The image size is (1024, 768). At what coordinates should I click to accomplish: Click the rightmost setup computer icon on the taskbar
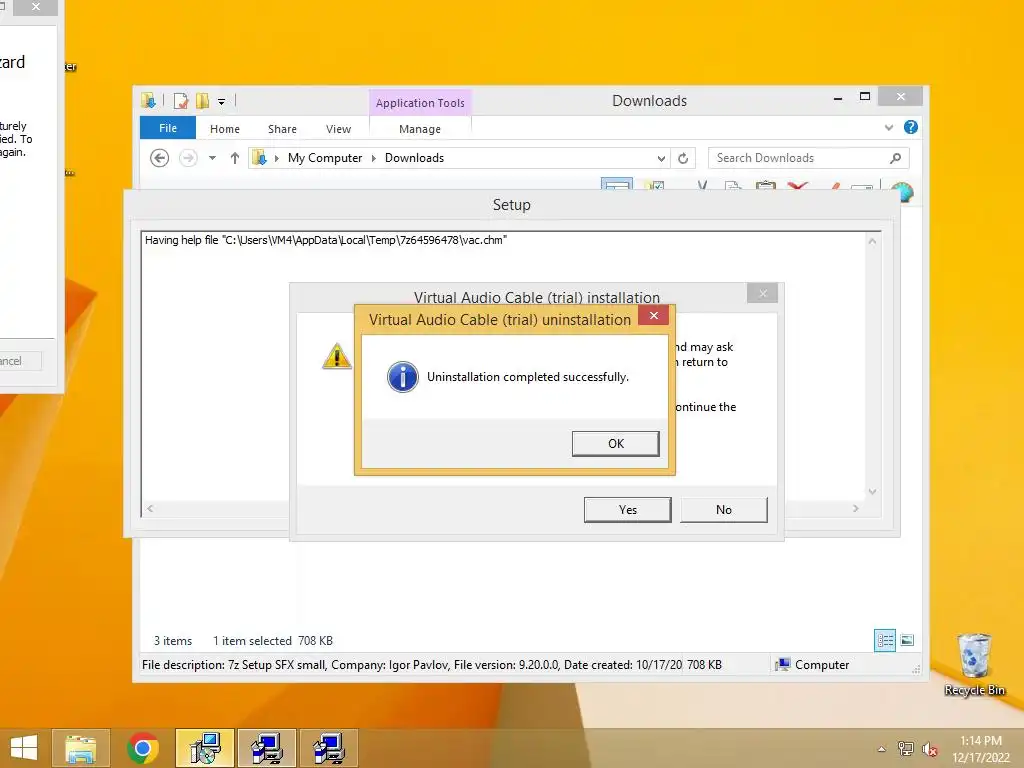click(x=329, y=748)
